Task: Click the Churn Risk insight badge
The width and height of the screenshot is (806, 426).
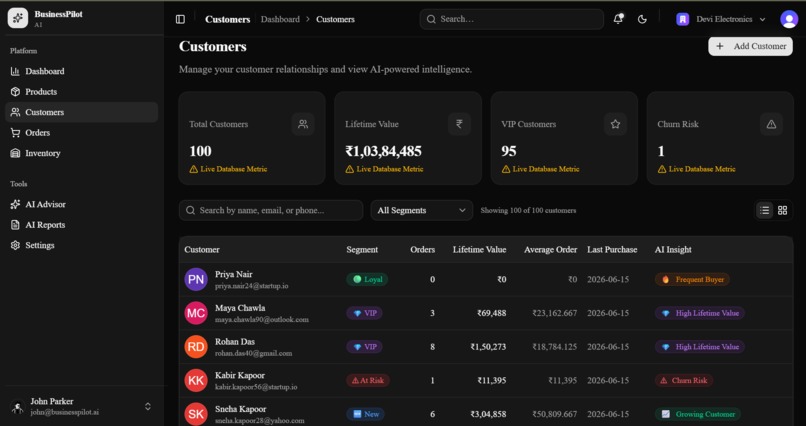Action: pyautogui.click(x=684, y=381)
